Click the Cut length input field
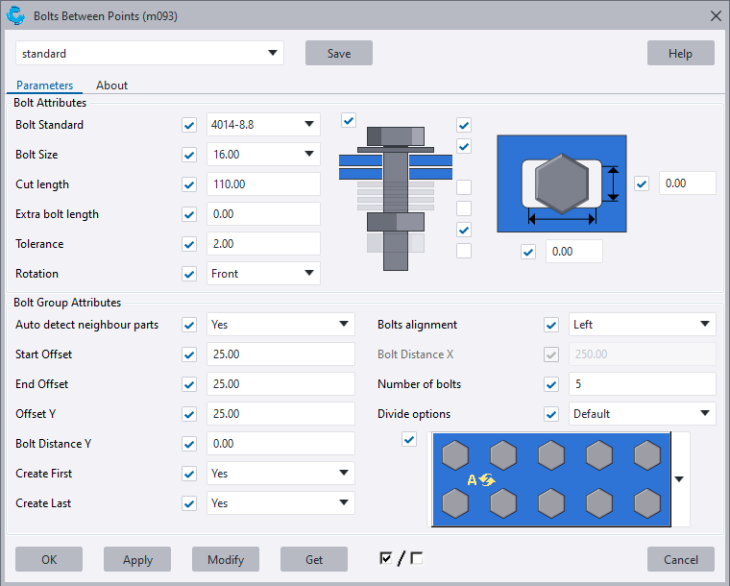This screenshot has width=730, height=586. point(264,184)
